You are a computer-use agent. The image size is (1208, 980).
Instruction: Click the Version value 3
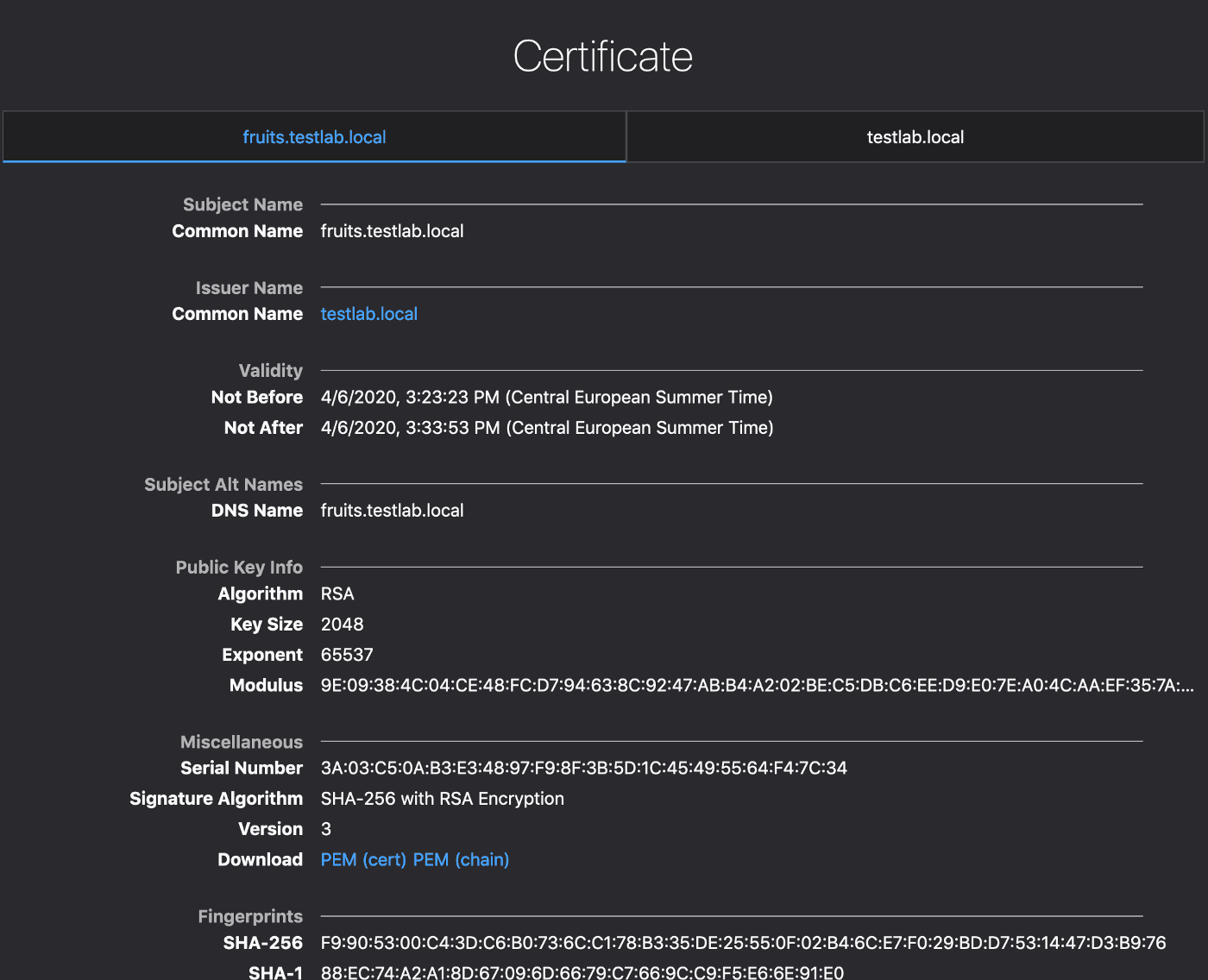point(326,829)
